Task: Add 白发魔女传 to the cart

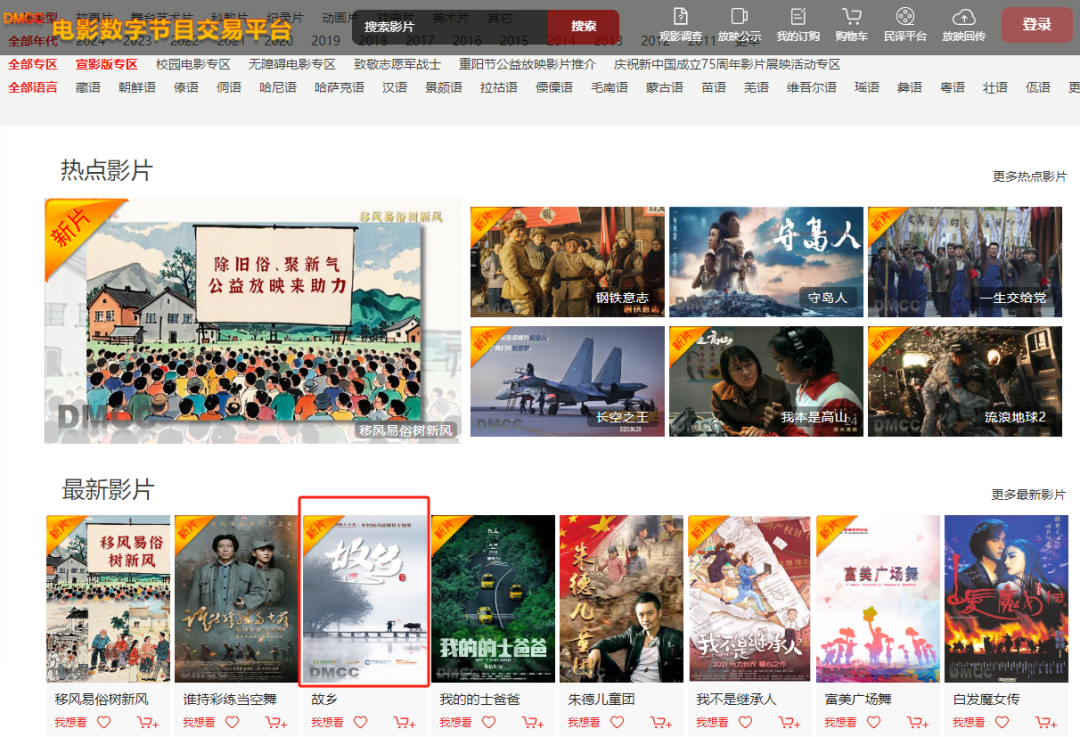Action: [1046, 723]
